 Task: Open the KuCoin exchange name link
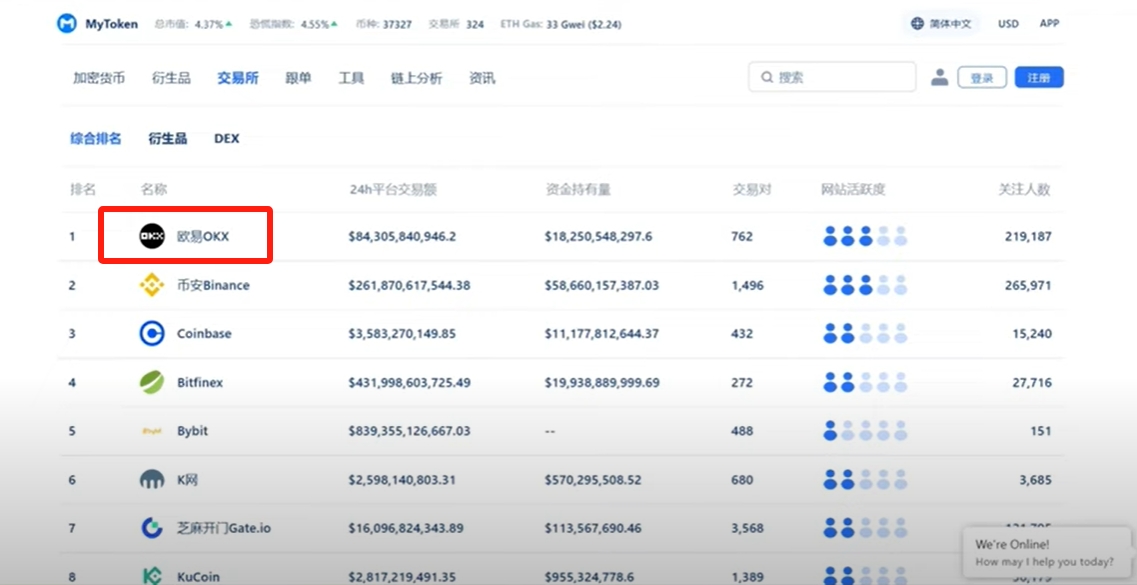tap(200, 577)
